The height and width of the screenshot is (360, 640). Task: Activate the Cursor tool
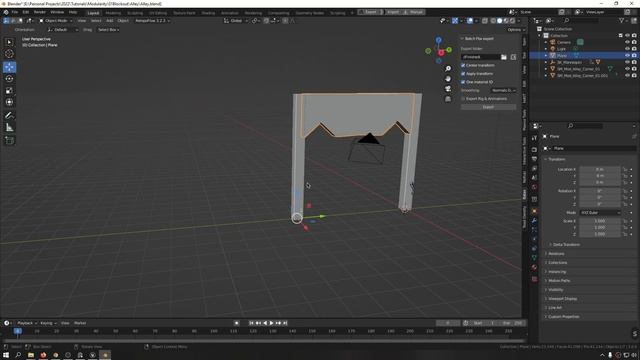pyautogui.click(x=9, y=54)
